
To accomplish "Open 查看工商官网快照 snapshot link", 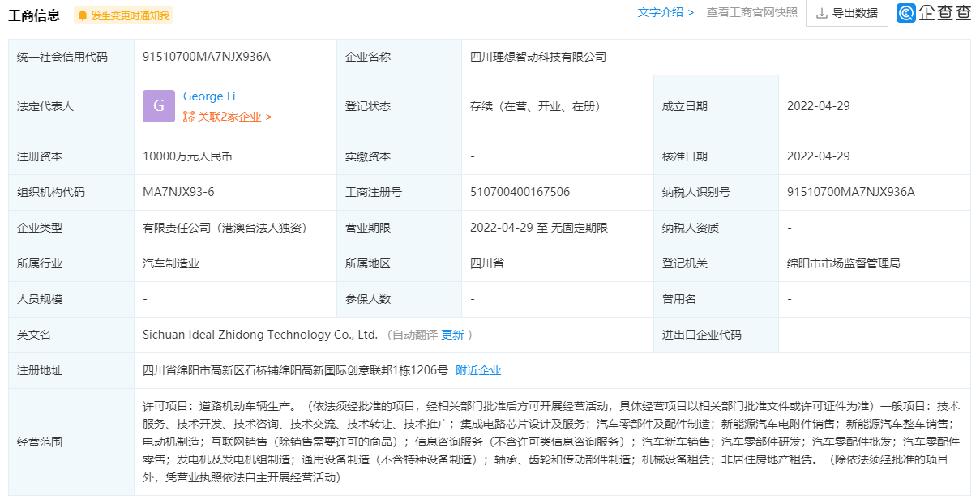I will click(x=751, y=13).
